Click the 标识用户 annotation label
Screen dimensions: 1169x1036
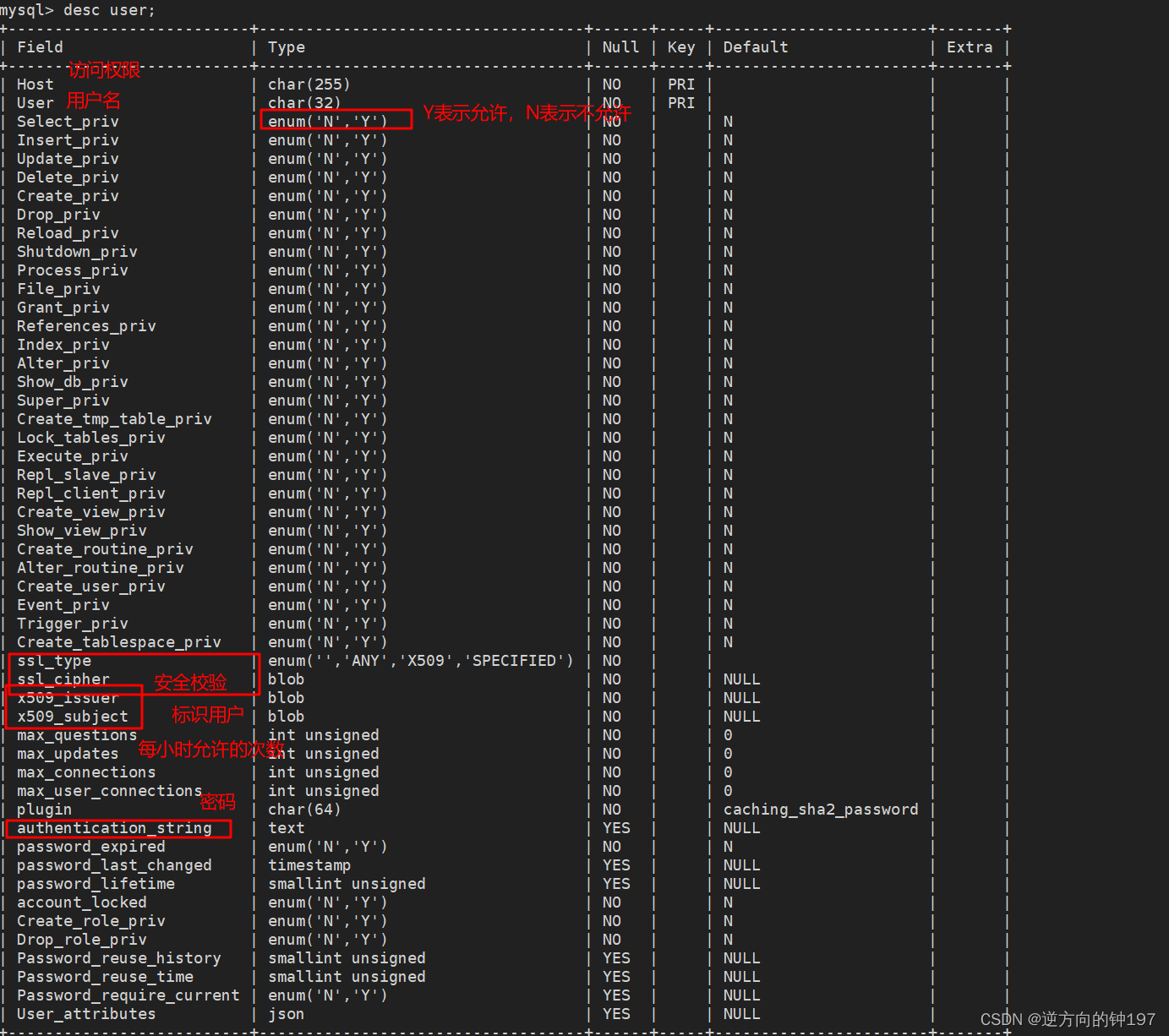coord(207,714)
